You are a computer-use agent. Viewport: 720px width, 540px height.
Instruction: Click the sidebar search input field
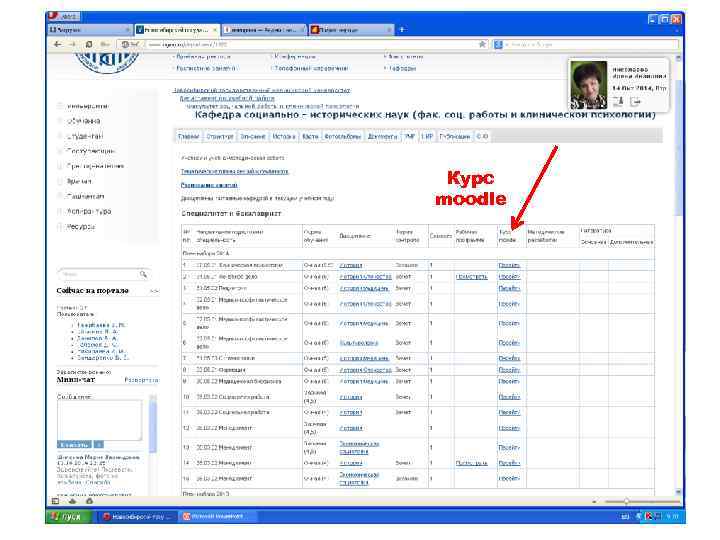click(x=99, y=274)
